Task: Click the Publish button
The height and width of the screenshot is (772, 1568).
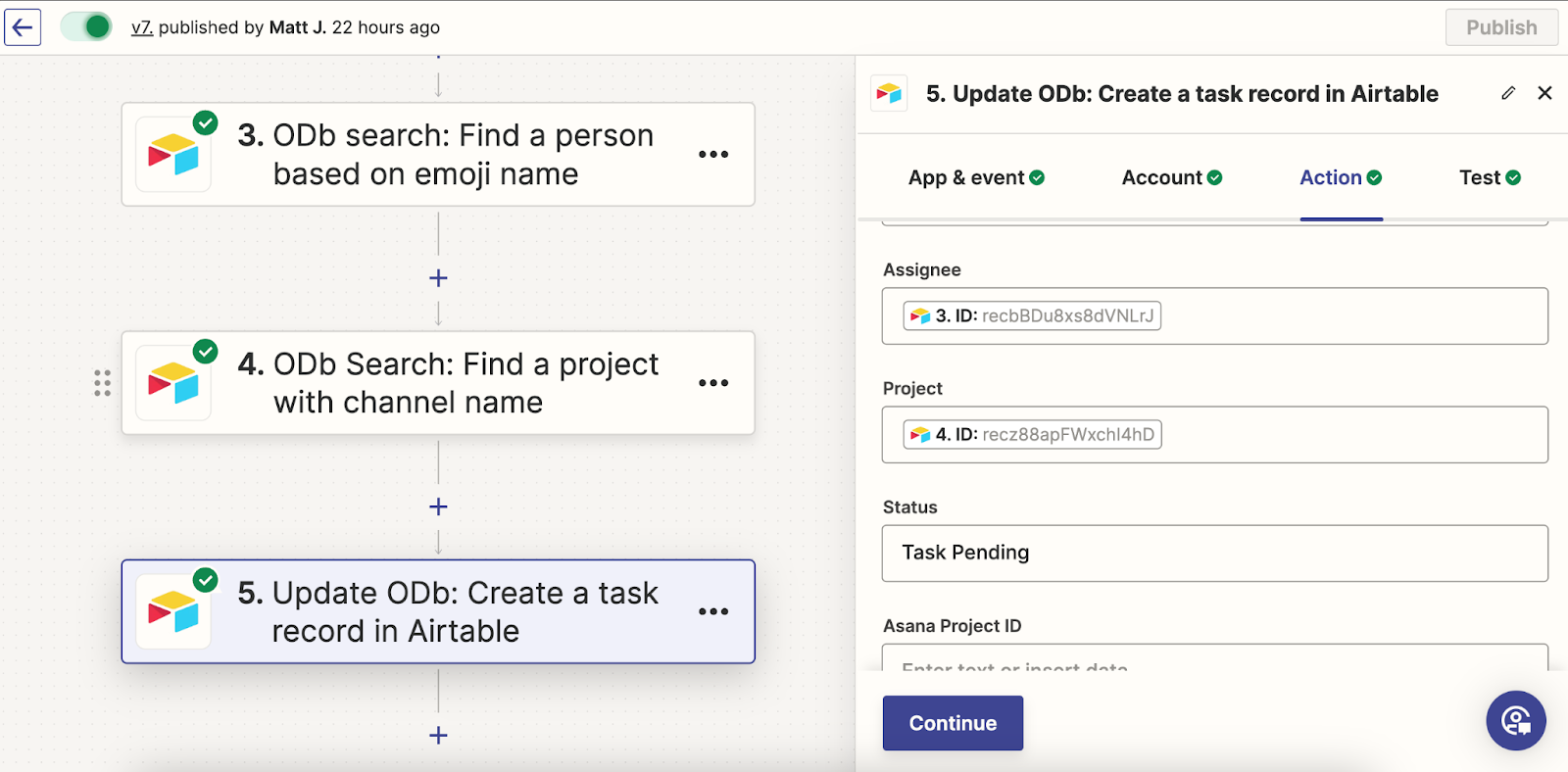Action: coord(1501,27)
